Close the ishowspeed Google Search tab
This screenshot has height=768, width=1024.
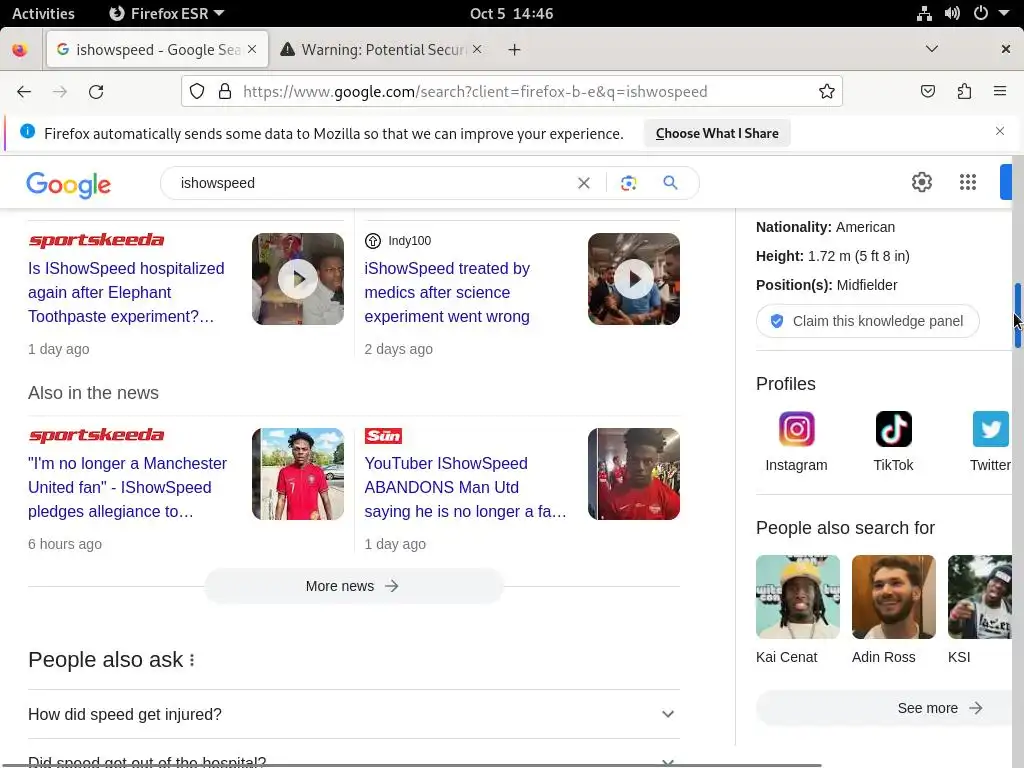[x=252, y=50]
